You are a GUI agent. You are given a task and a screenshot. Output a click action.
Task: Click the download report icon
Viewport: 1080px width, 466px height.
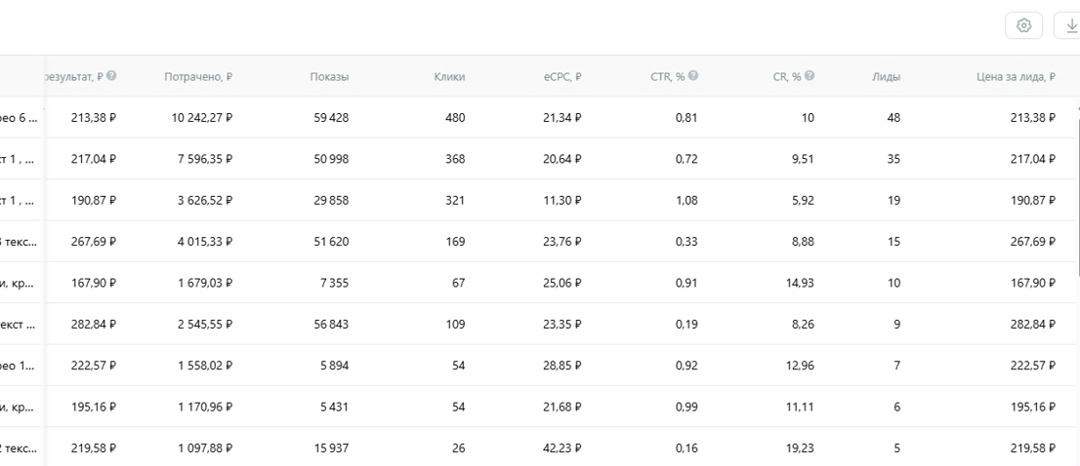click(x=1071, y=26)
